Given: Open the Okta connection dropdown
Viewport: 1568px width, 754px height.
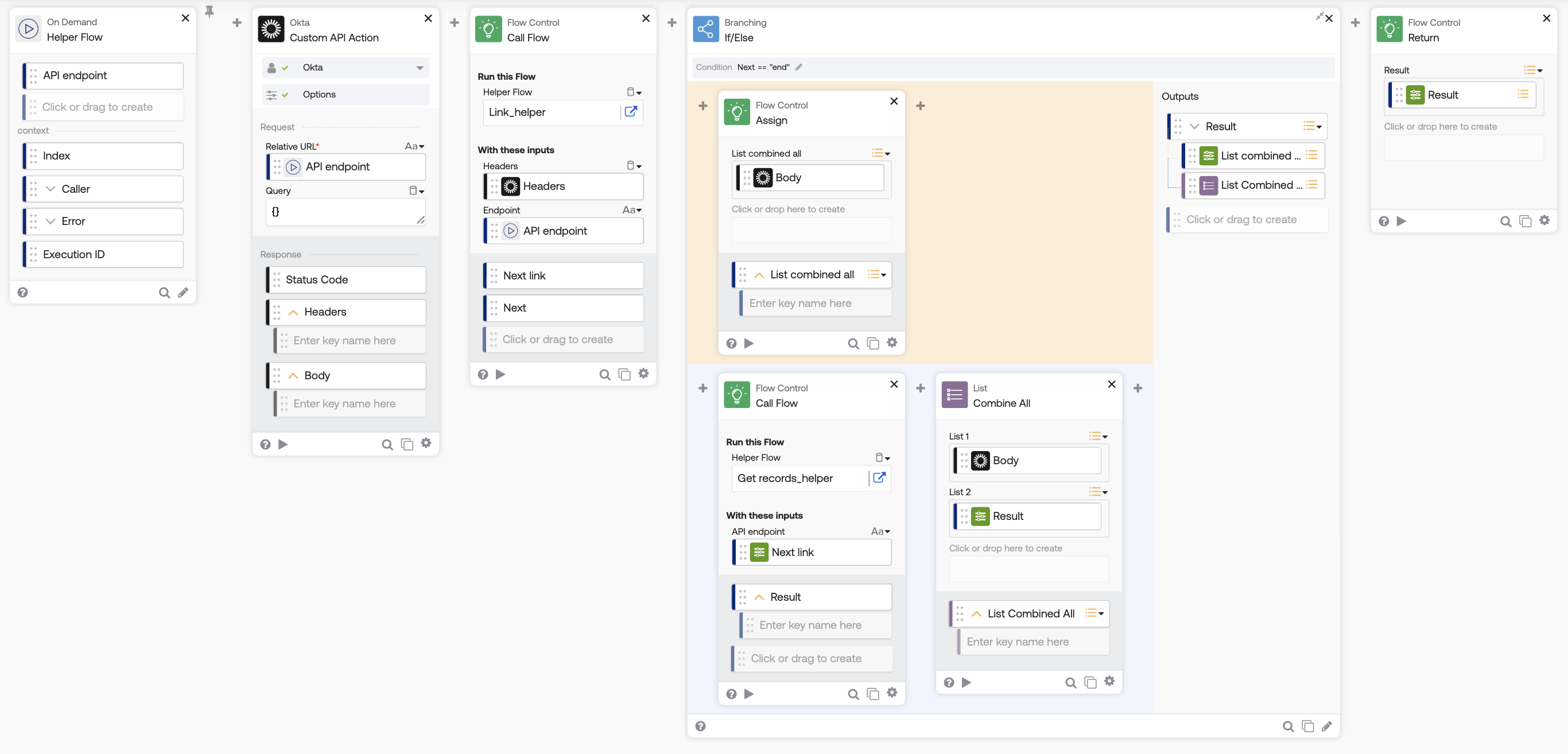Looking at the screenshot, I should [420, 68].
